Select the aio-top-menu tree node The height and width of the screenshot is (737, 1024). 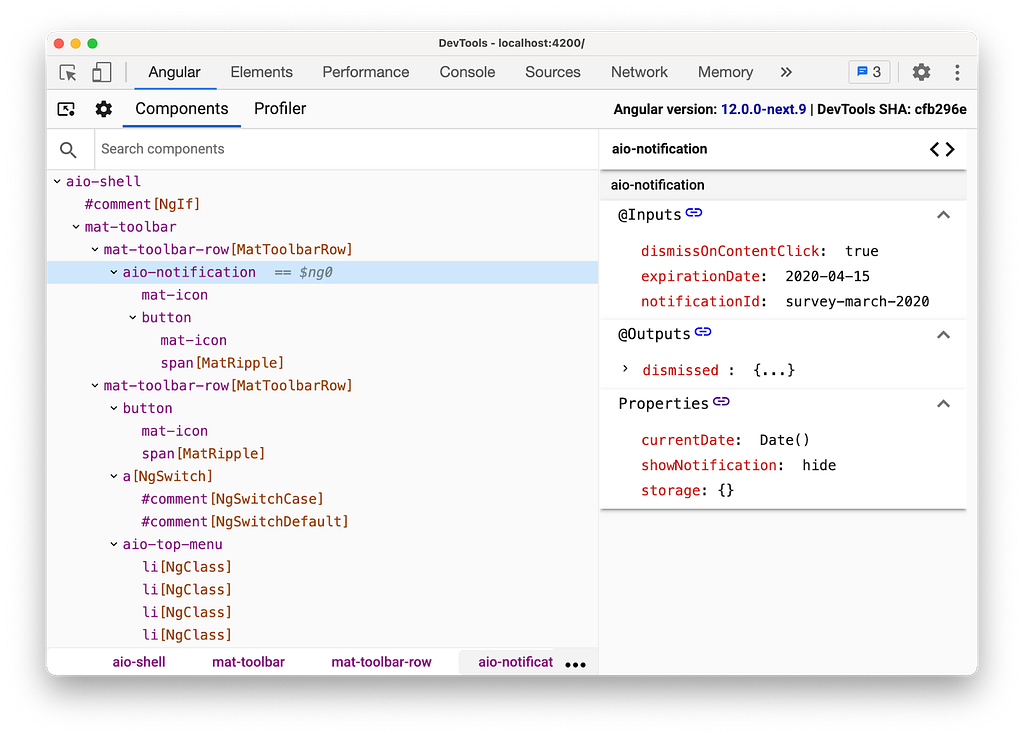(x=172, y=544)
